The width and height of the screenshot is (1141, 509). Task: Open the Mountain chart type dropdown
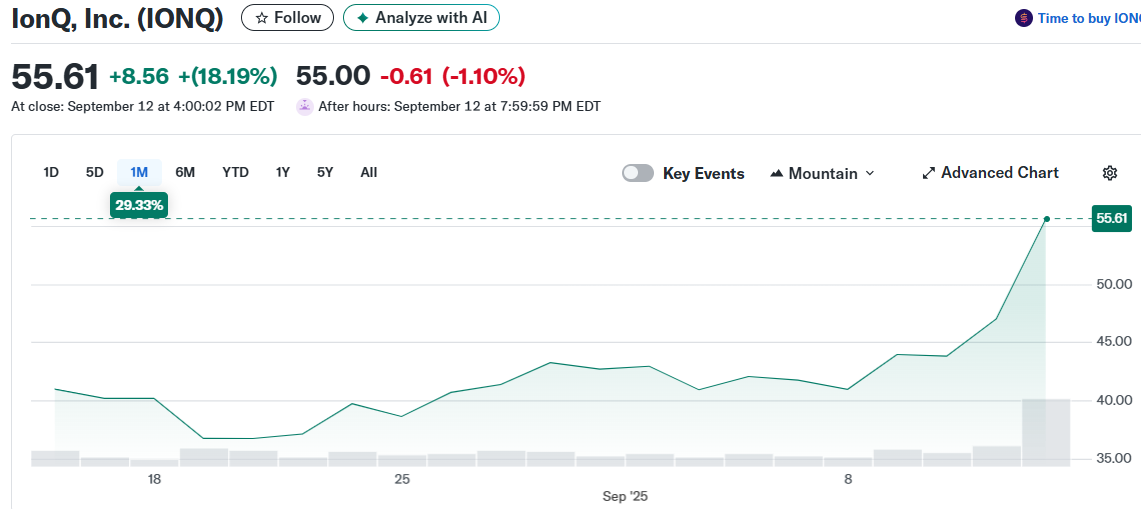point(822,173)
